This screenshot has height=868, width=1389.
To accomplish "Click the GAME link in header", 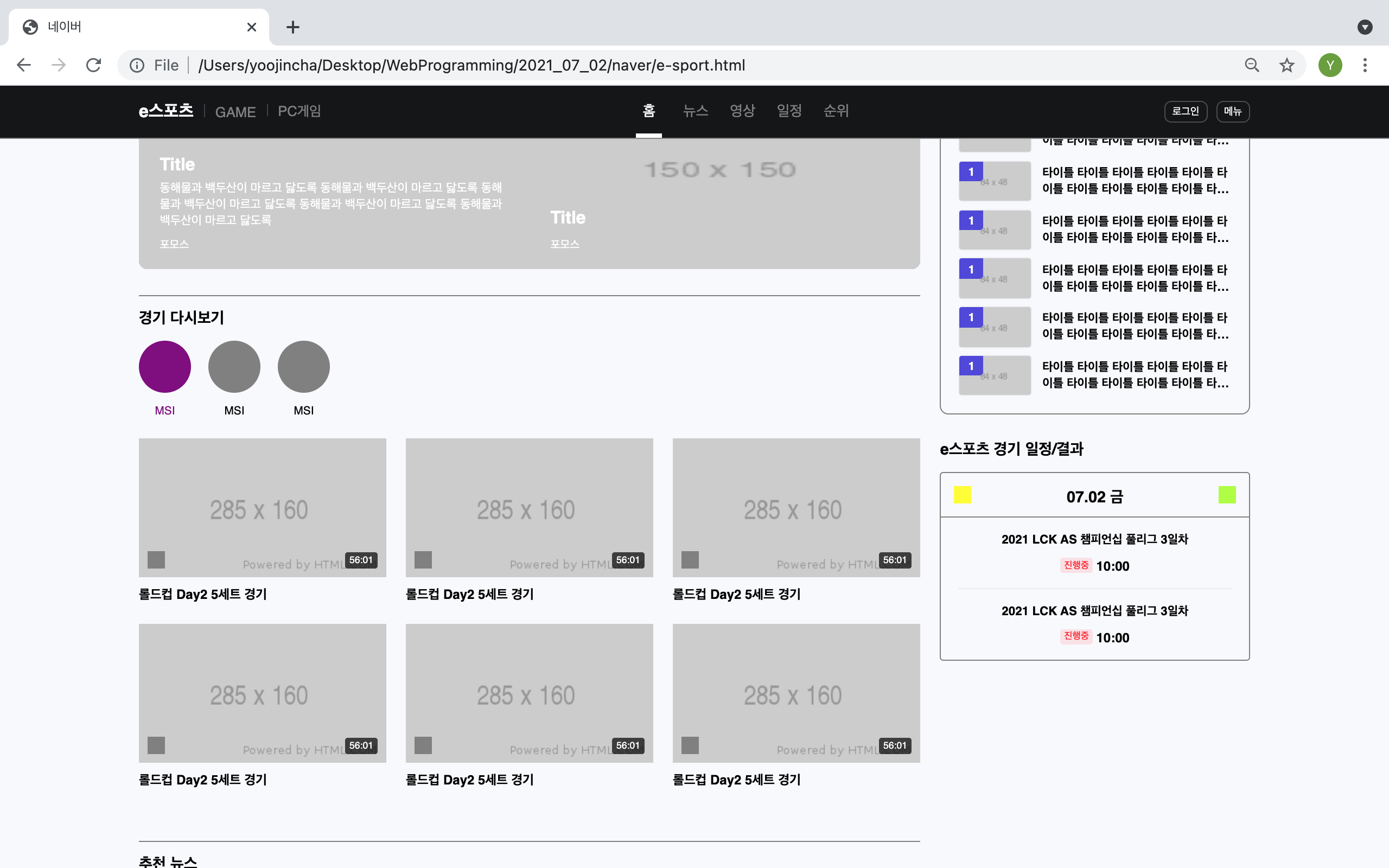I will point(235,112).
